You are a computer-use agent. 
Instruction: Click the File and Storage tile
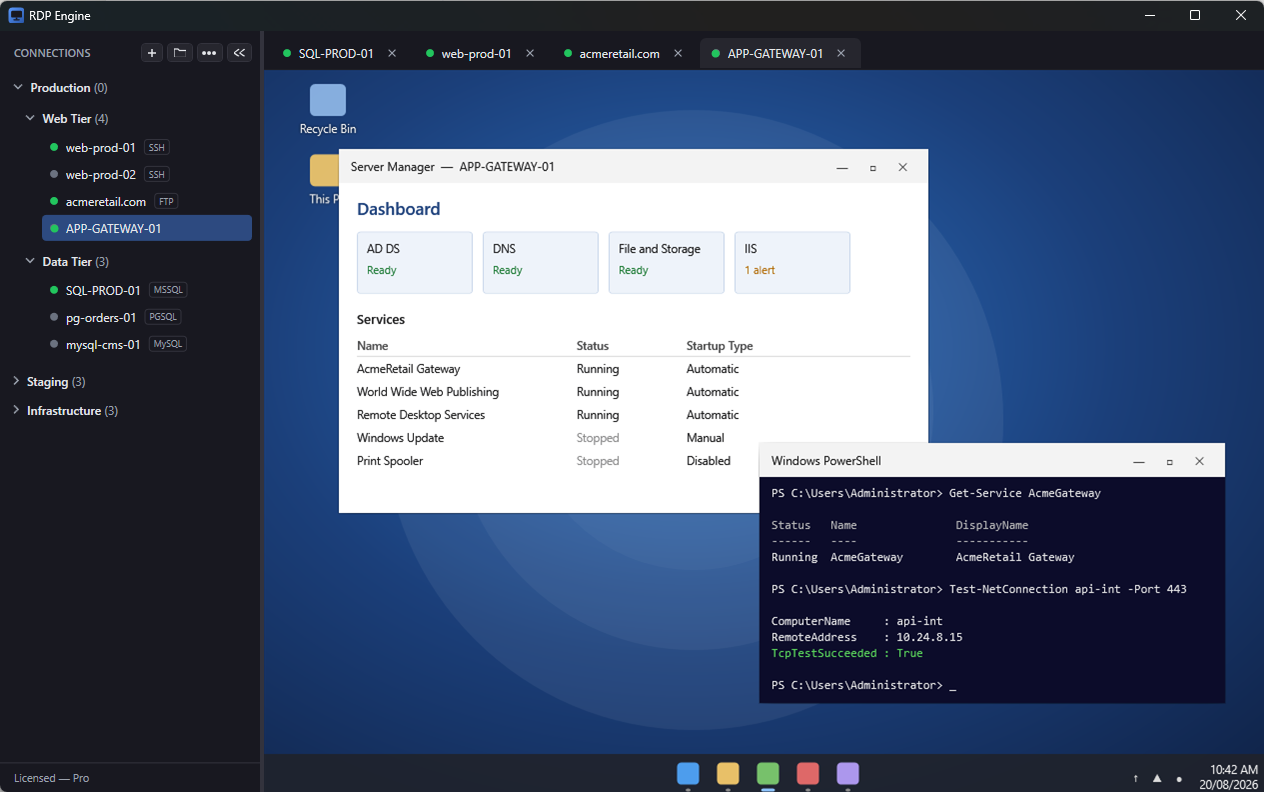click(667, 263)
